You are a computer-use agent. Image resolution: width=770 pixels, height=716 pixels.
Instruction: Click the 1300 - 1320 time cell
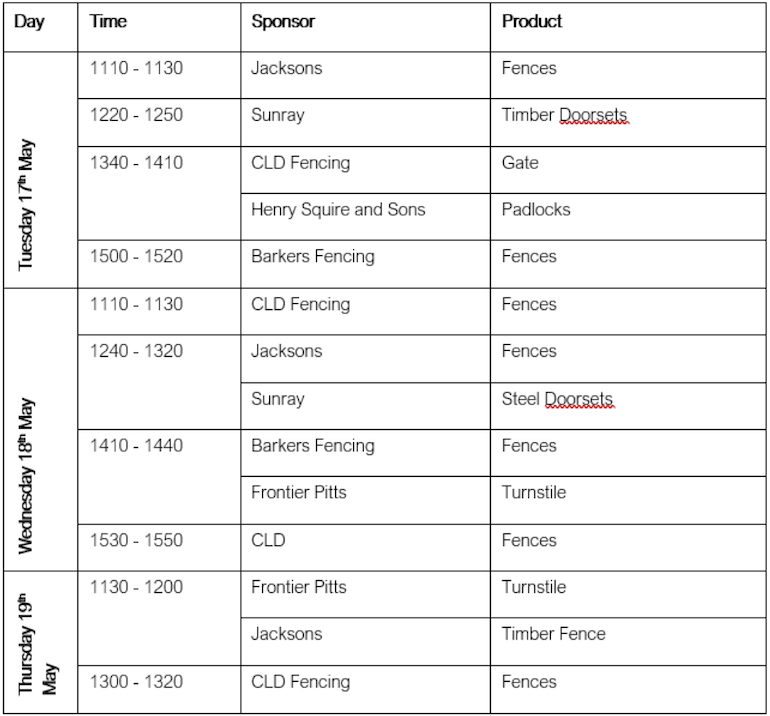pyautogui.click(x=159, y=689)
